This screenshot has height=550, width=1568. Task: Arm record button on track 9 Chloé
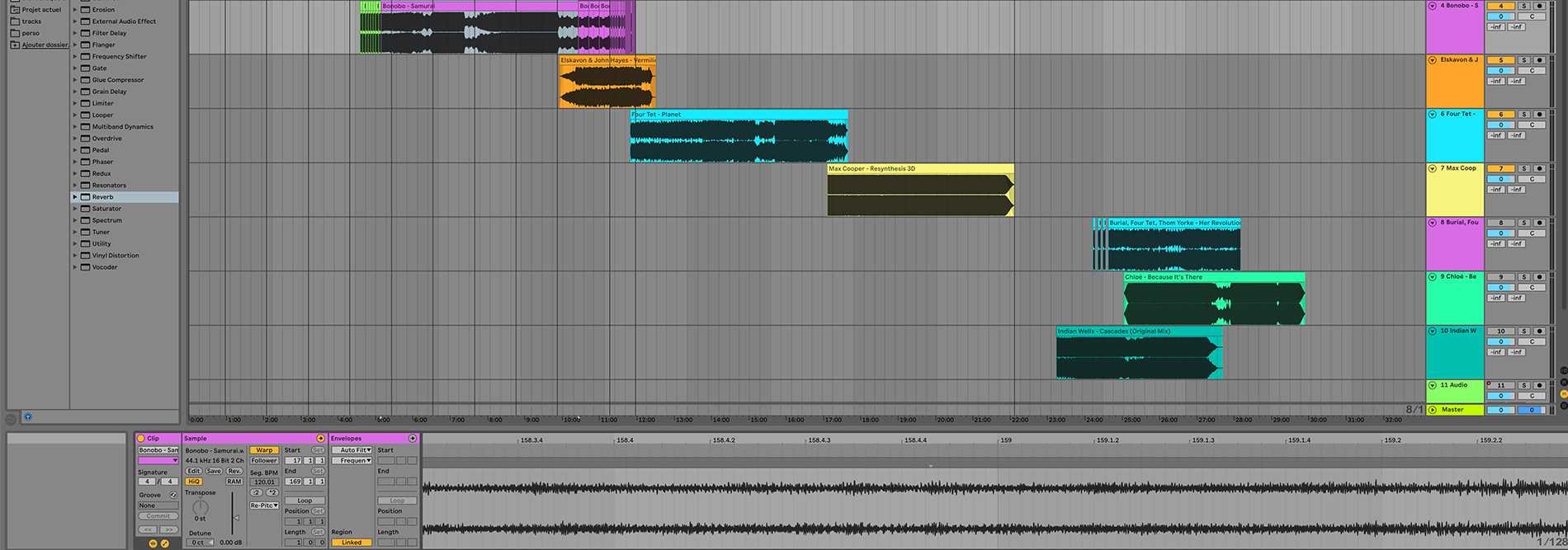(x=1539, y=277)
